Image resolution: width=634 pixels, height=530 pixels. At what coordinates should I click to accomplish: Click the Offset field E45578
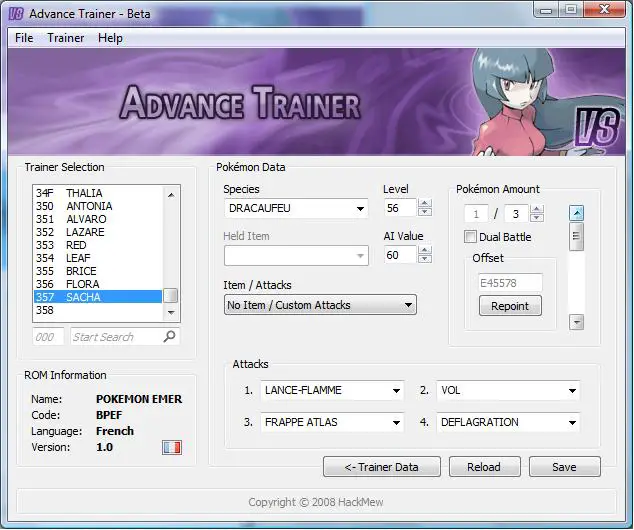coord(510,283)
